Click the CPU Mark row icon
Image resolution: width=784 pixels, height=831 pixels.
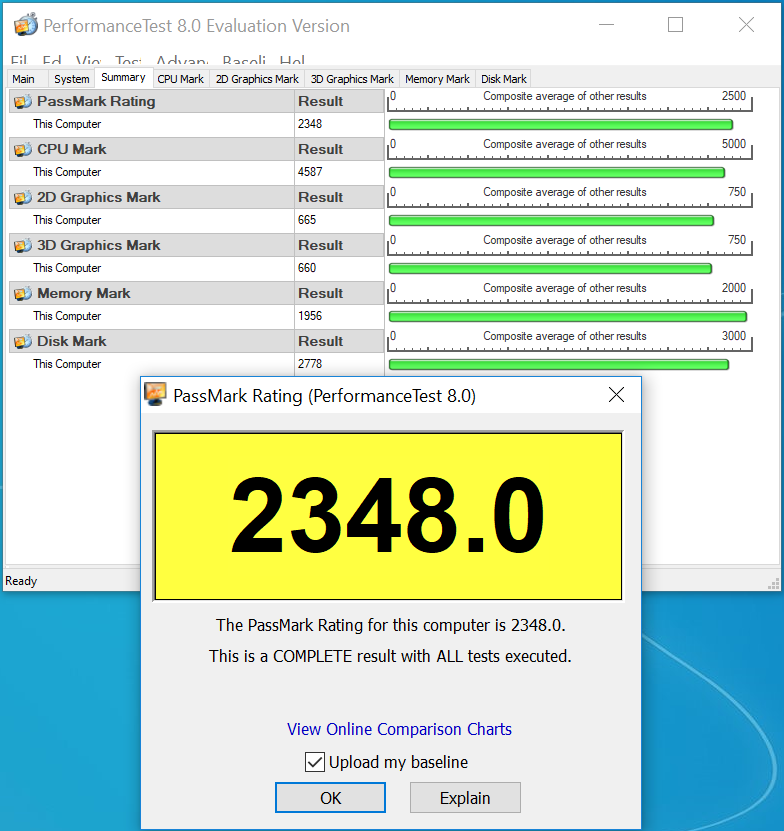click(23, 149)
